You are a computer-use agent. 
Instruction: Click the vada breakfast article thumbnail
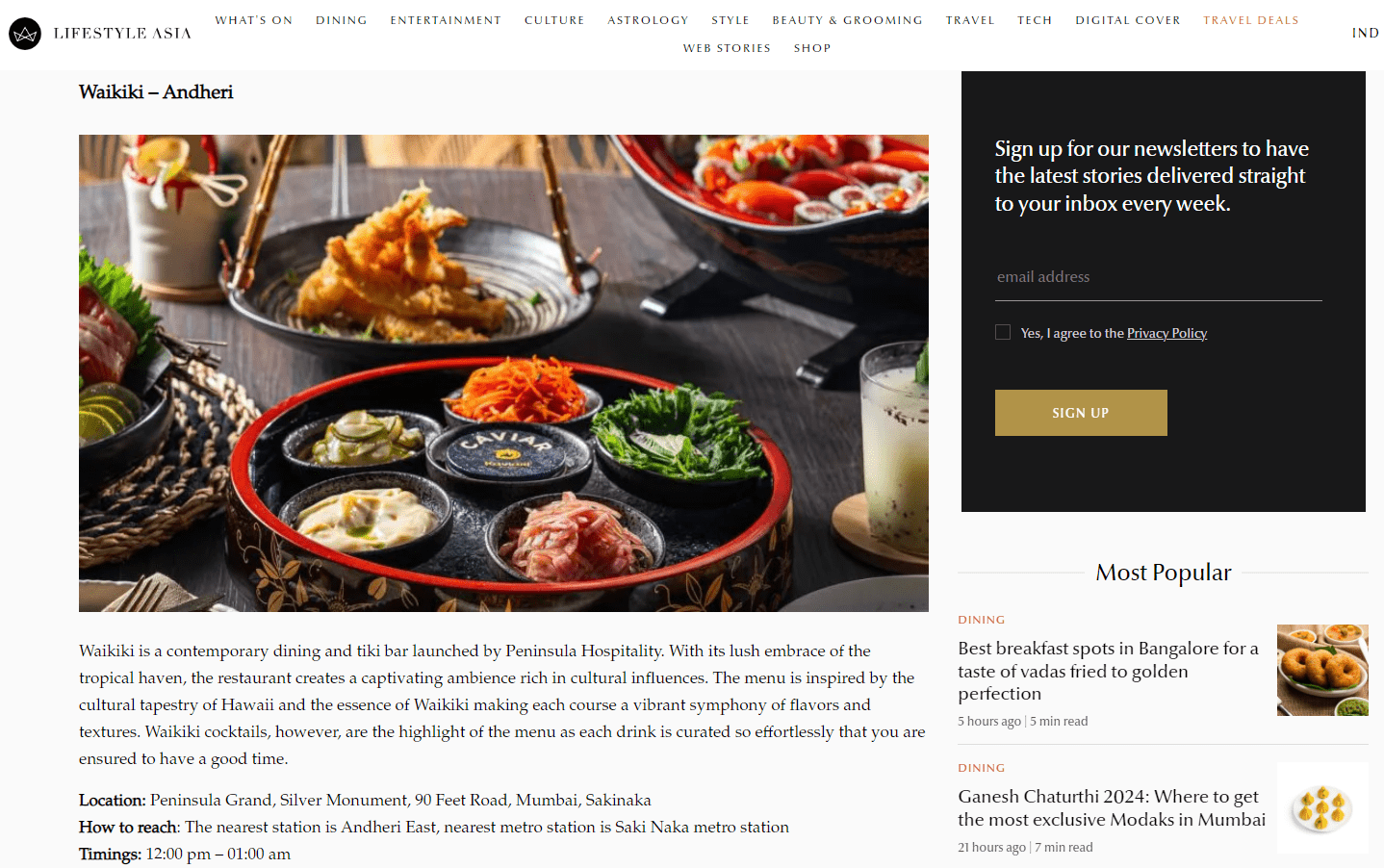tap(1322, 670)
